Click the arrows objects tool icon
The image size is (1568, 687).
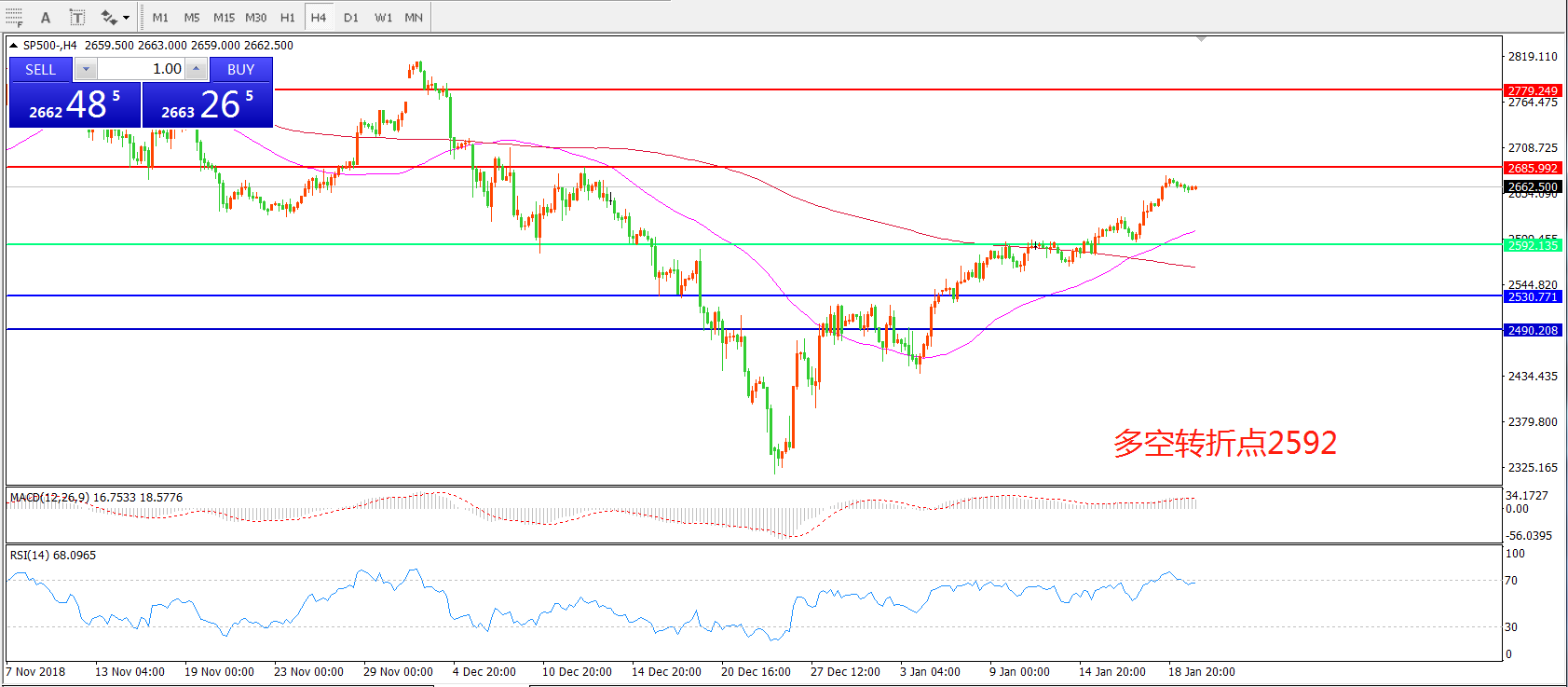[x=109, y=18]
